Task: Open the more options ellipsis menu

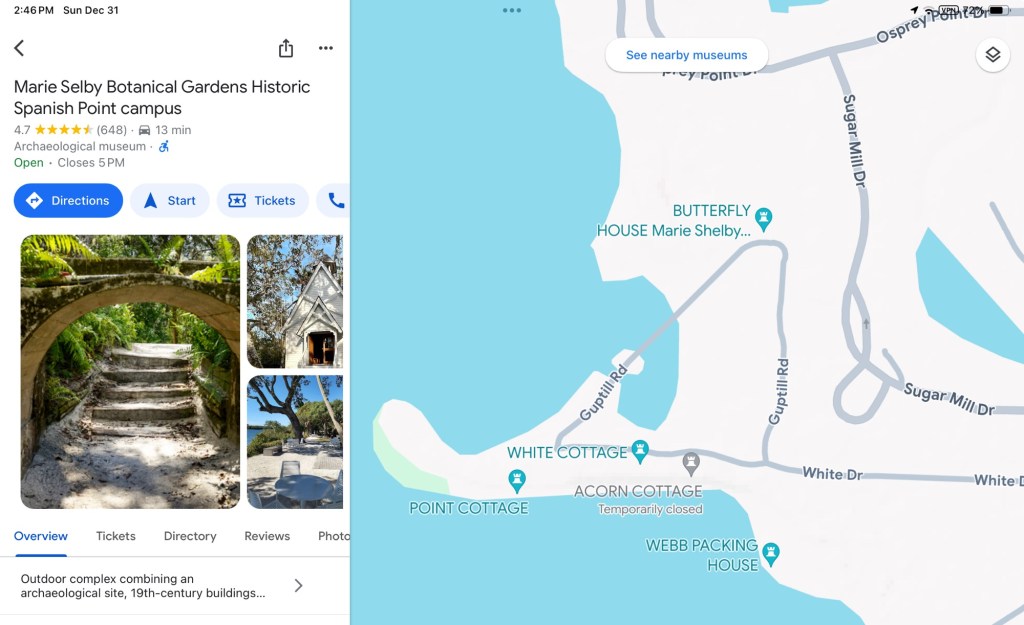Action: [x=326, y=48]
